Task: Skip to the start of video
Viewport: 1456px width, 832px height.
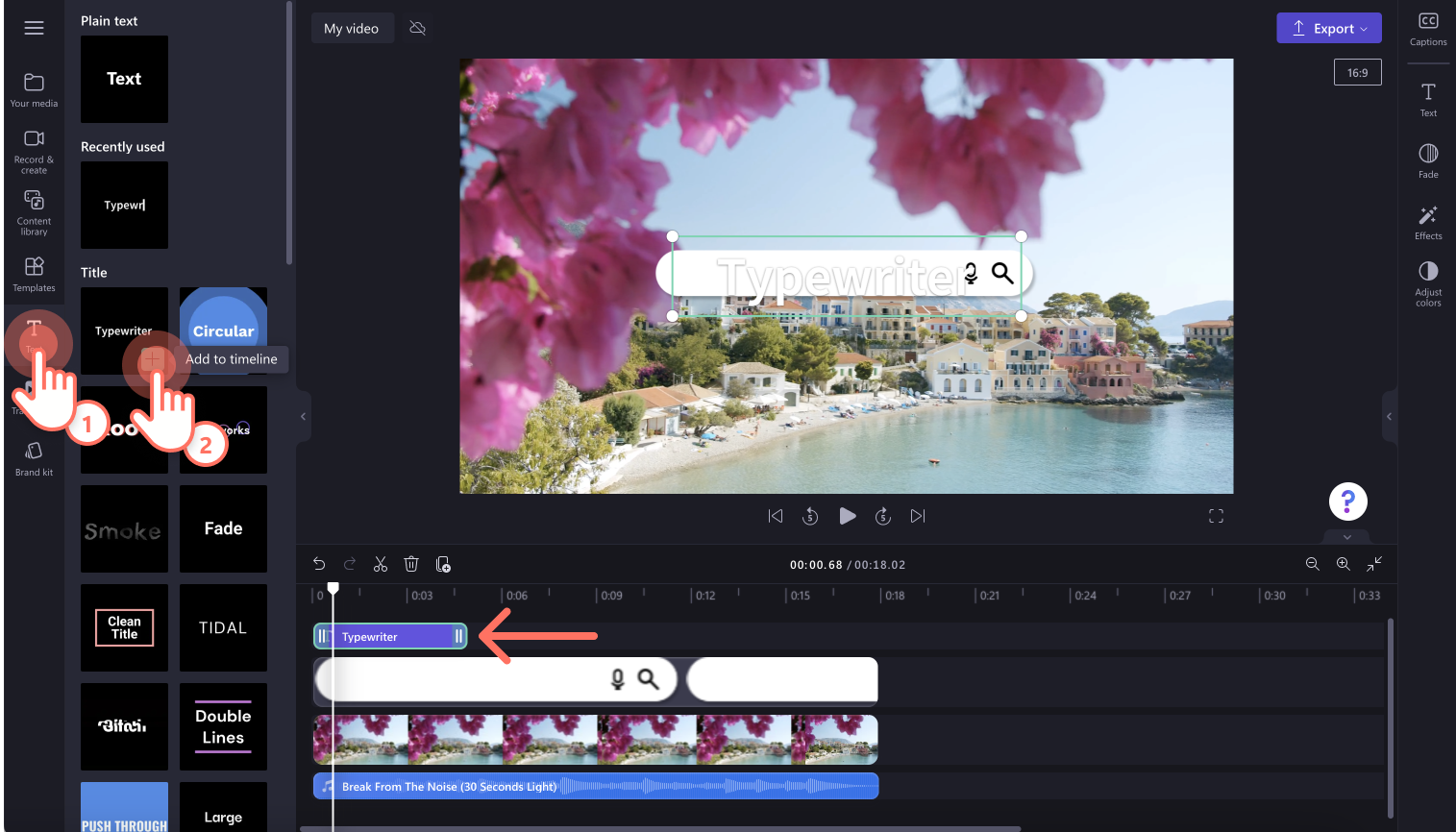Action: pos(776,516)
